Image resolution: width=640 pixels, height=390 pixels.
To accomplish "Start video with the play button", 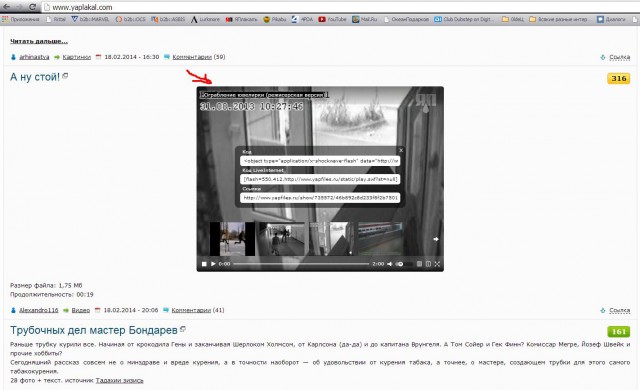I will coord(213,264).
